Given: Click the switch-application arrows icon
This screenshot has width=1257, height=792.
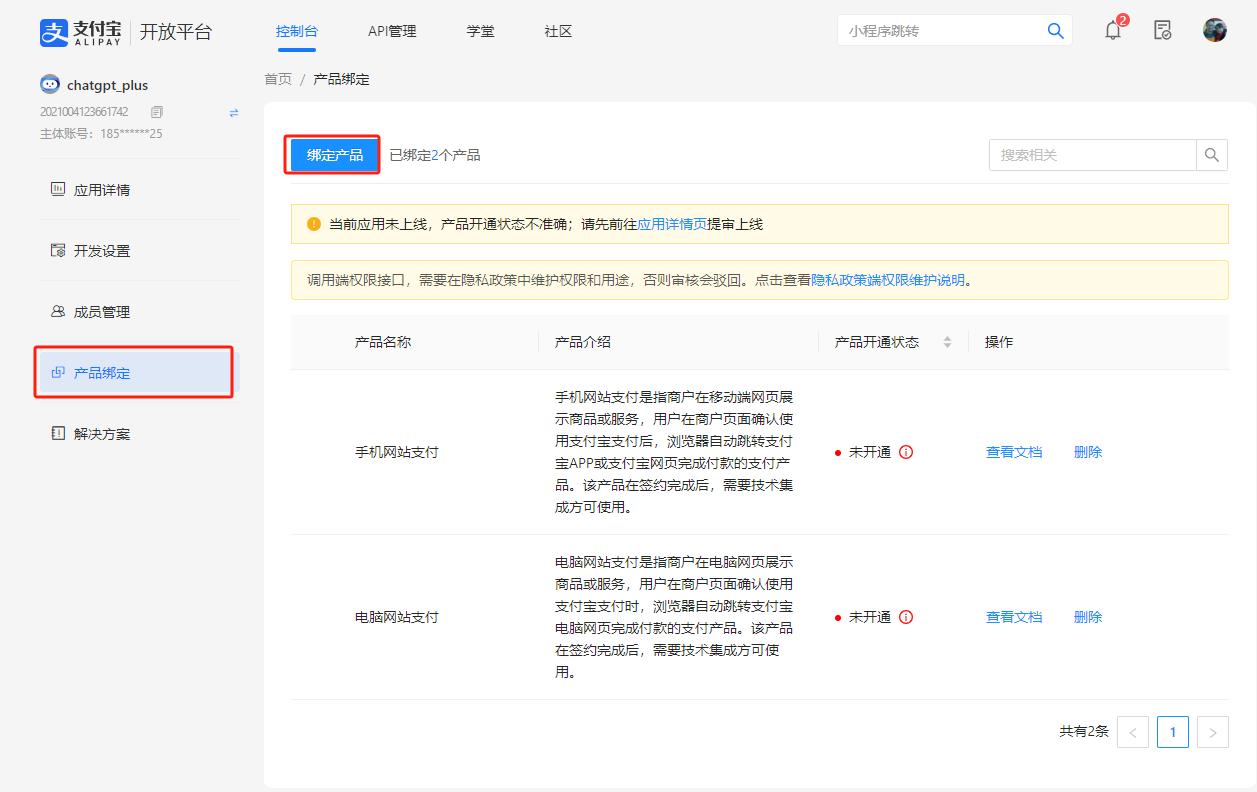Looking at the screenshot, I should click(x=233, y=113).
